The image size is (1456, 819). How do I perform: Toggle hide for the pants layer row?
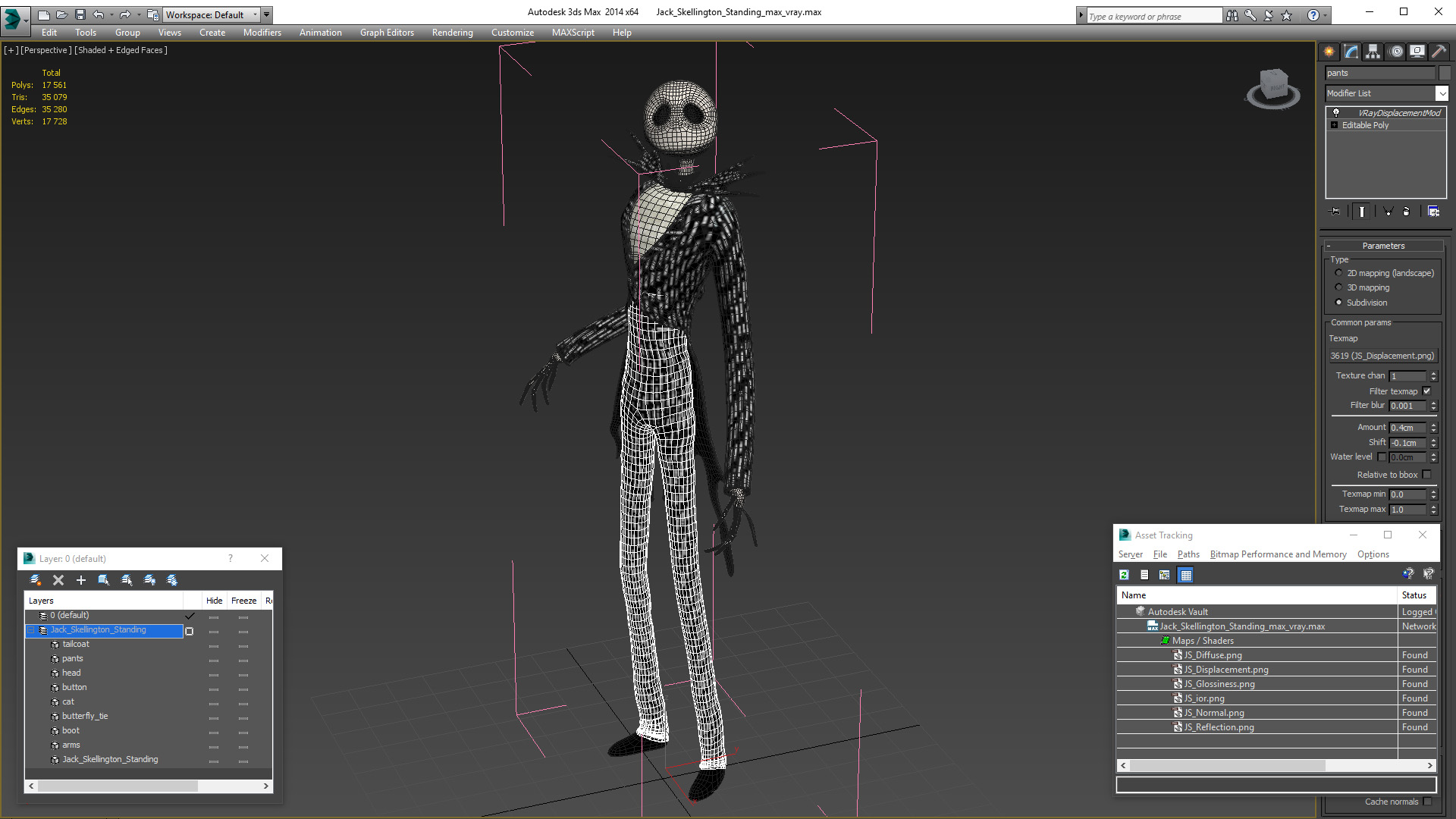(214, 660)
